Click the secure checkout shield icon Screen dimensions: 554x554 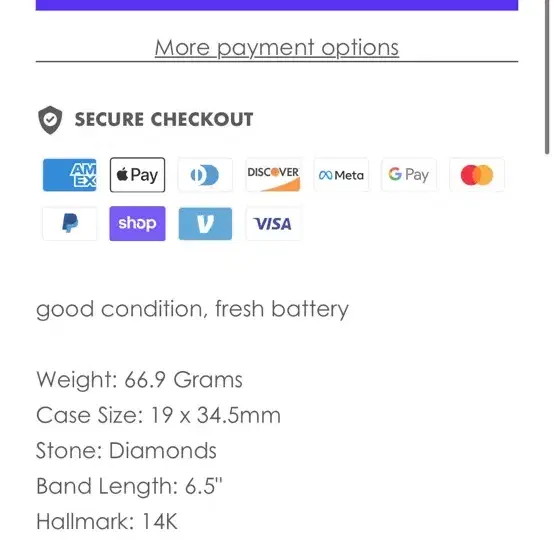50,120
